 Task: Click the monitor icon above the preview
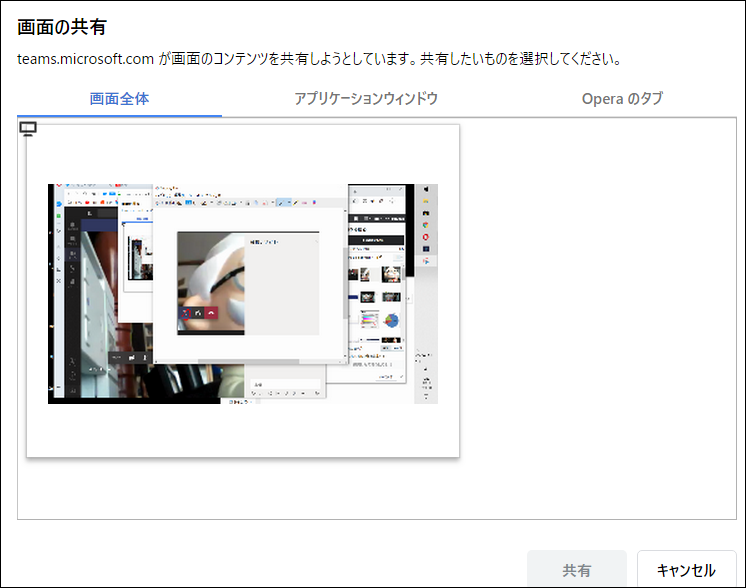tap(28, 129)
